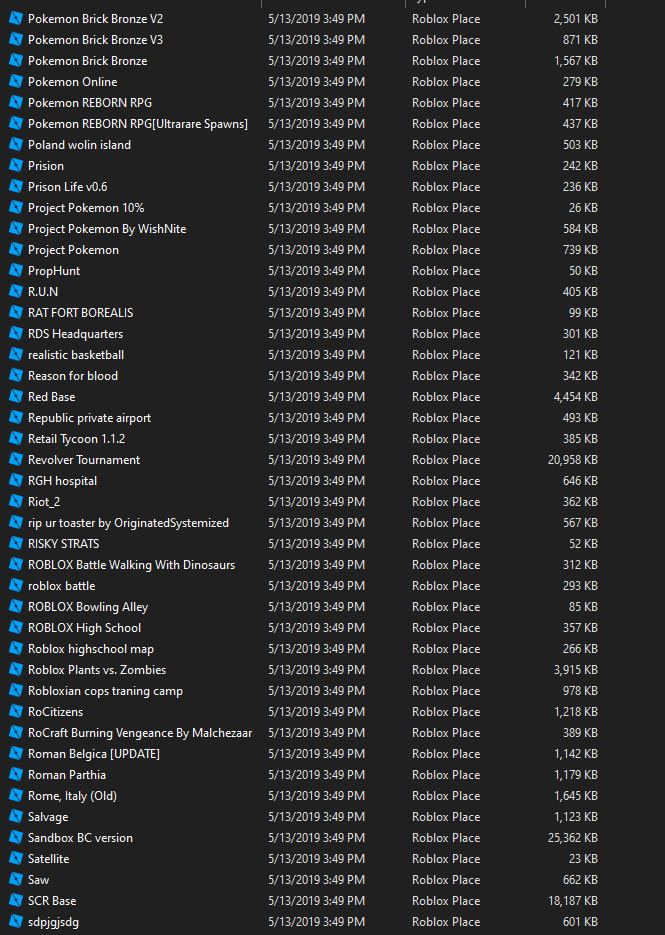Image resolution: width=665 pixels, height=935 pixels.
Task: Select the Rome, Italy (Old) file
Action: click(x=72, y=795)
